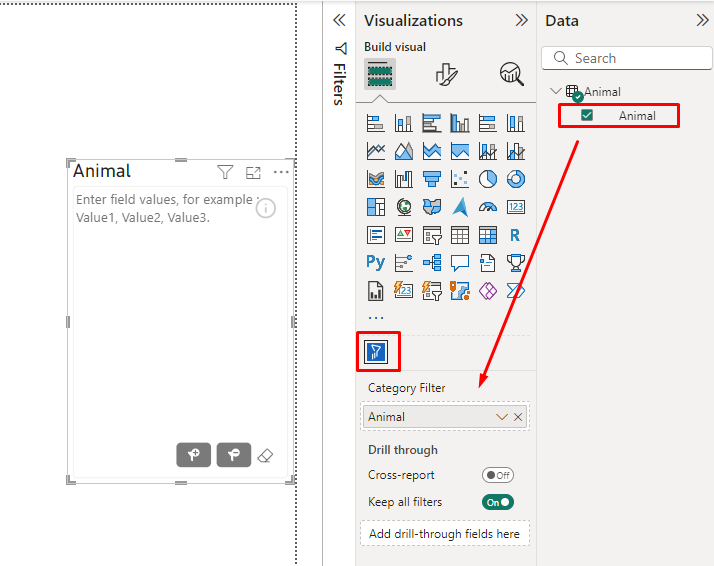Viewport: 714px width, 566px height.
Task: Select the Treemap visual
Action: tap(376, 207)
